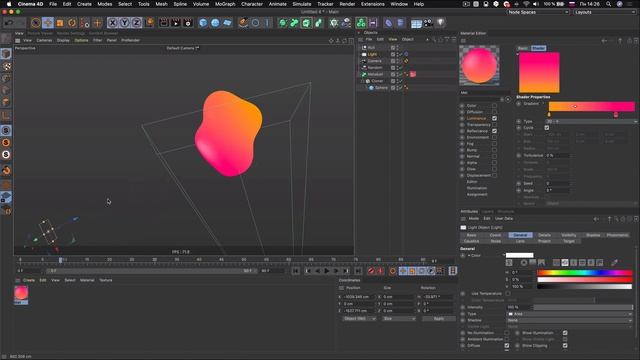Screen dimensions: 640x360
Task: Click the Coordinate System icon next to Z
Action: [x=149, y=23]
